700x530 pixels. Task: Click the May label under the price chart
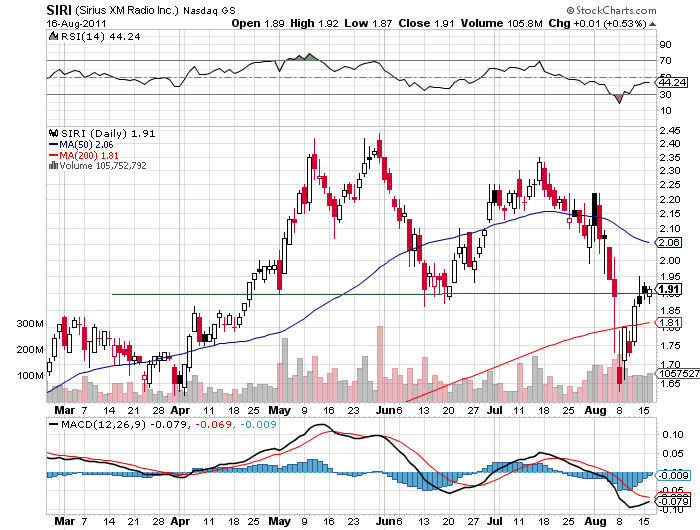point(279,410)
